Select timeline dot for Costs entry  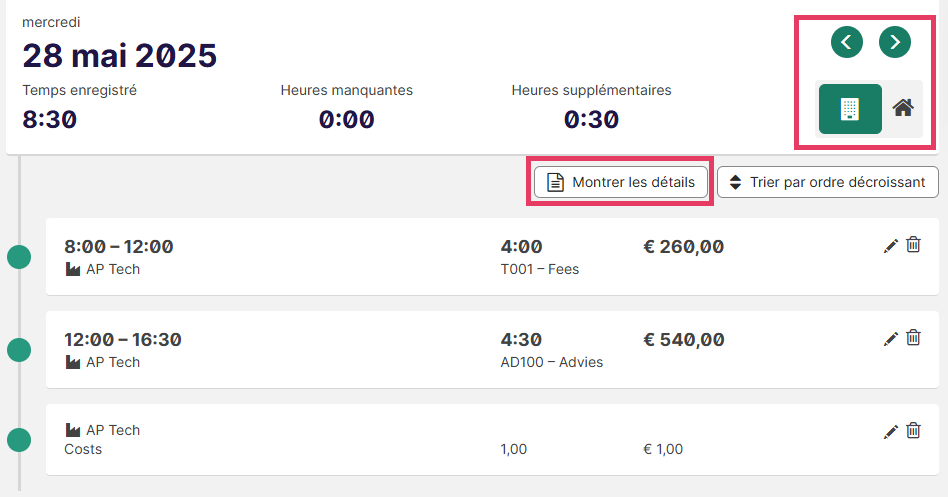coord(19,440)
